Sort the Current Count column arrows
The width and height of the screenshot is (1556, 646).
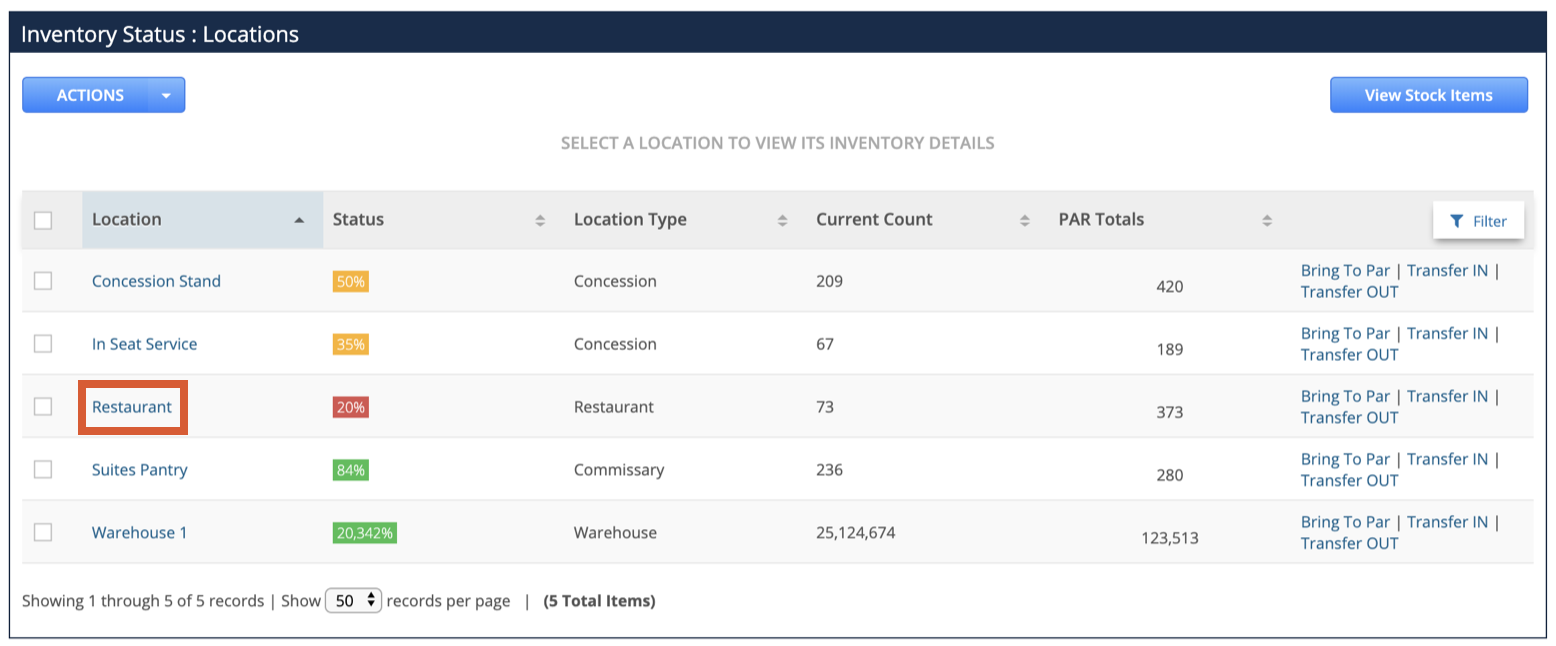click(1023, 219)
